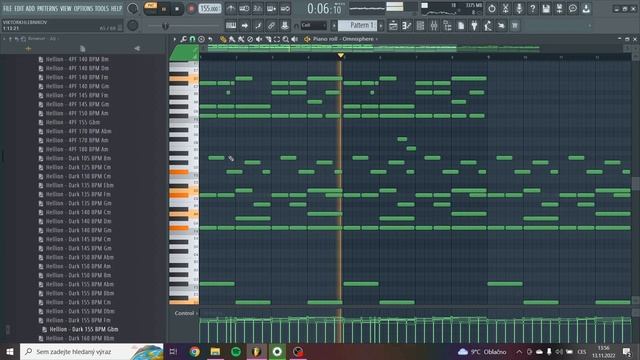Toggle the piano roll magnet snap
The height and width of the screenshot is (360, 640).
pyautogui.click(x=192, y=39)
